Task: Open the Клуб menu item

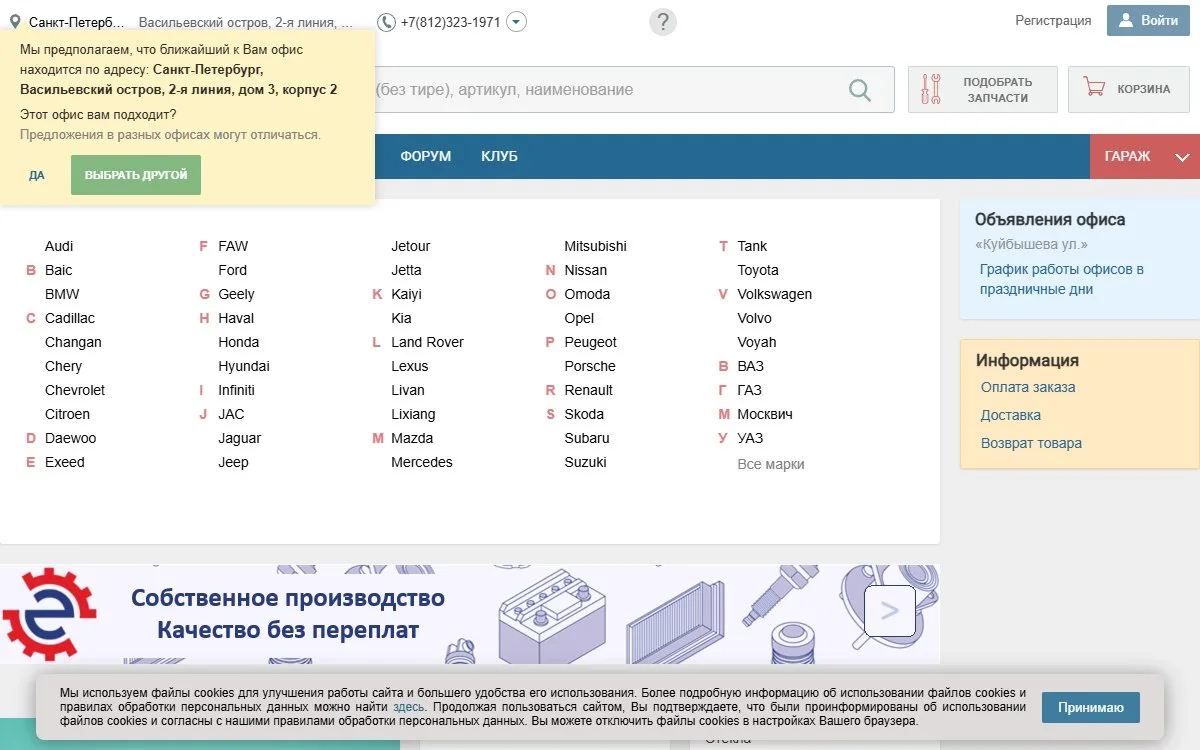Action: pos(499,156)
